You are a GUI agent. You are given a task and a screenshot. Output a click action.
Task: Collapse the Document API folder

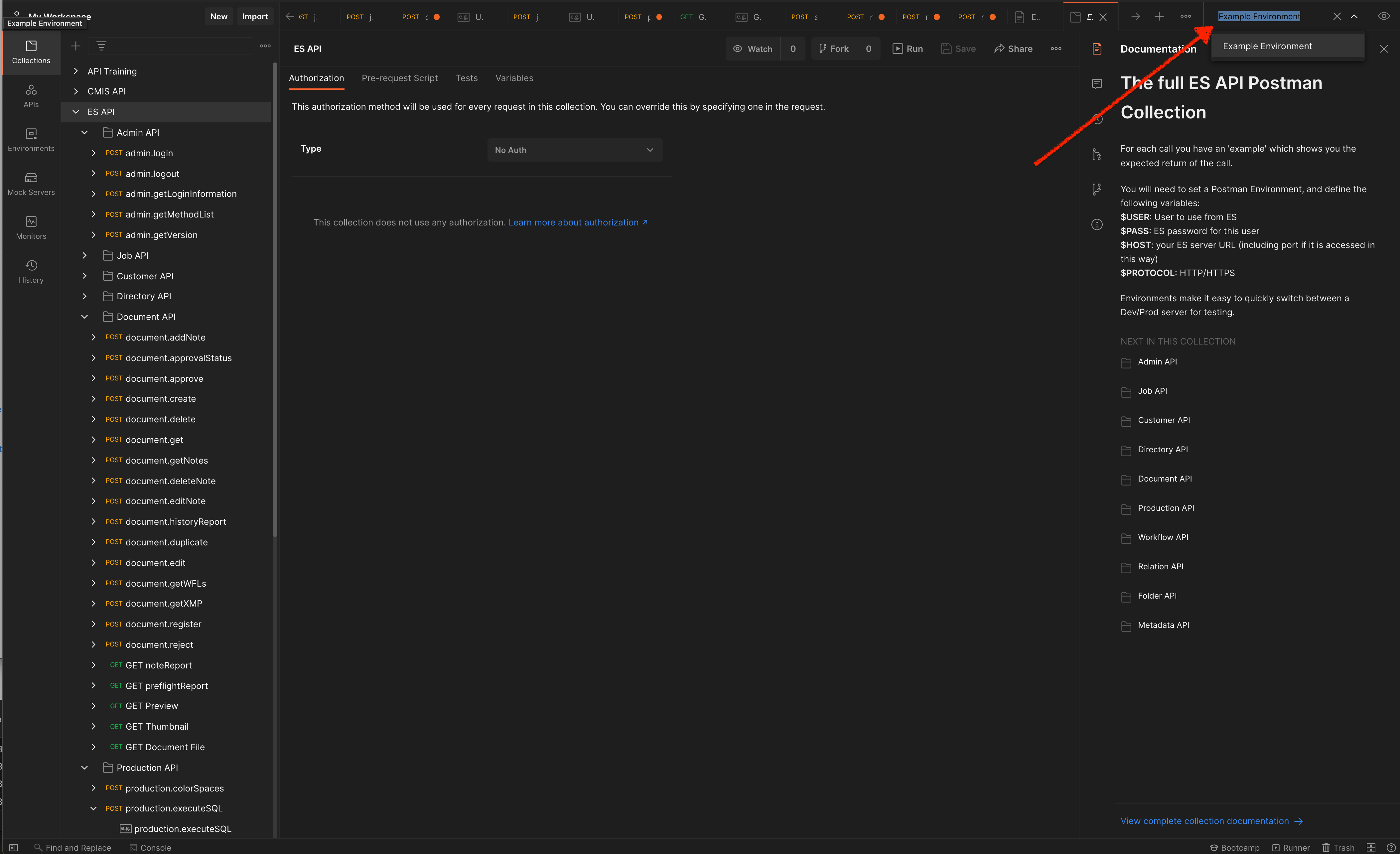point(84,317)
